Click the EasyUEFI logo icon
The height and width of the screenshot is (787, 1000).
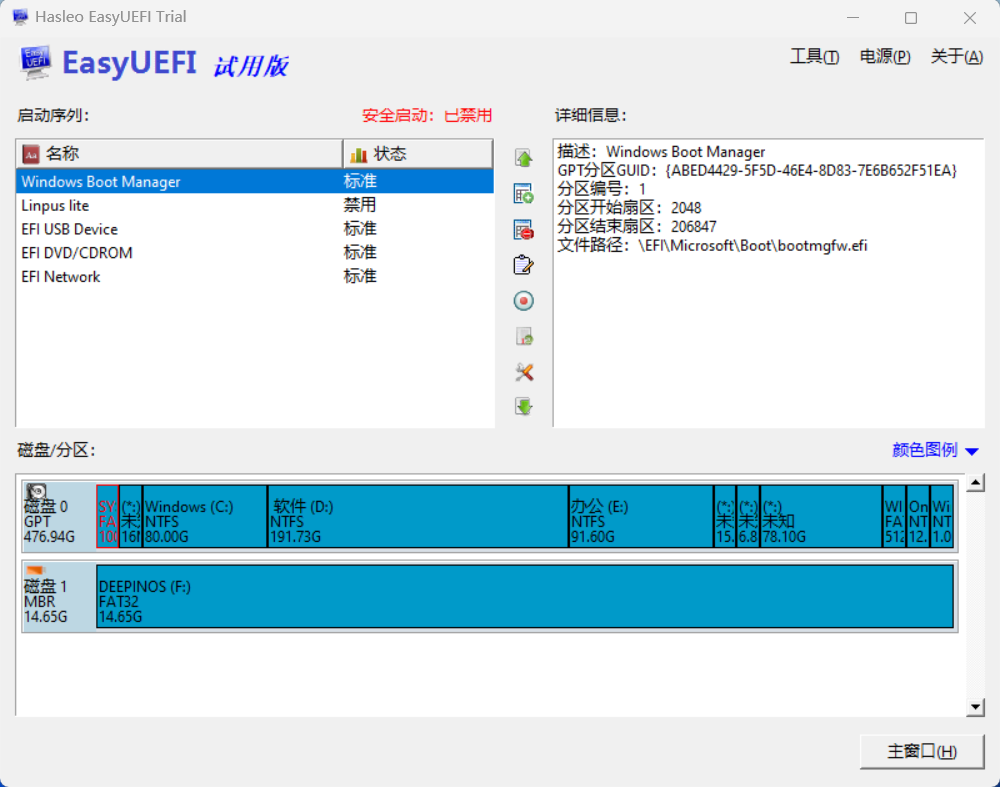click(36, 63)
